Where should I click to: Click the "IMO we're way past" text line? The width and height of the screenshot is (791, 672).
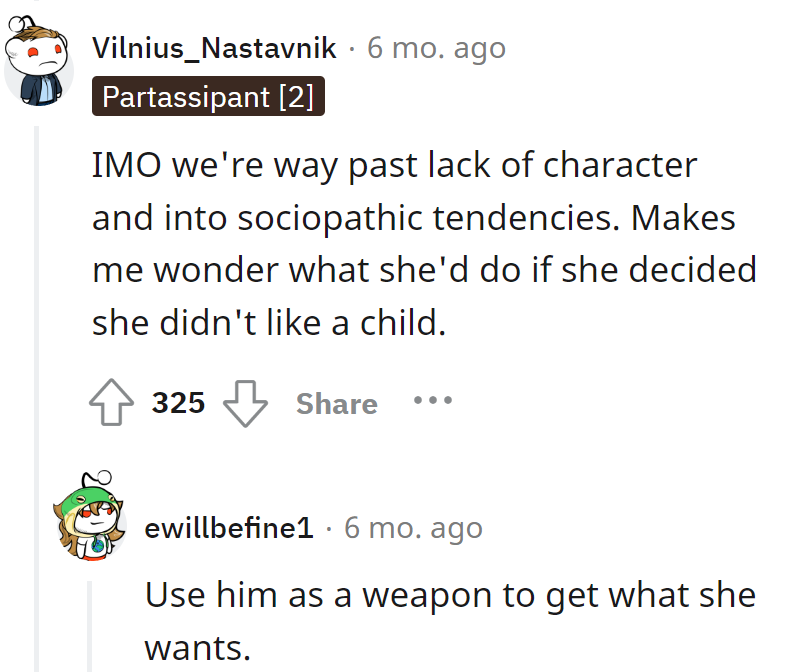pyautogui.click(x=394, y=165)
